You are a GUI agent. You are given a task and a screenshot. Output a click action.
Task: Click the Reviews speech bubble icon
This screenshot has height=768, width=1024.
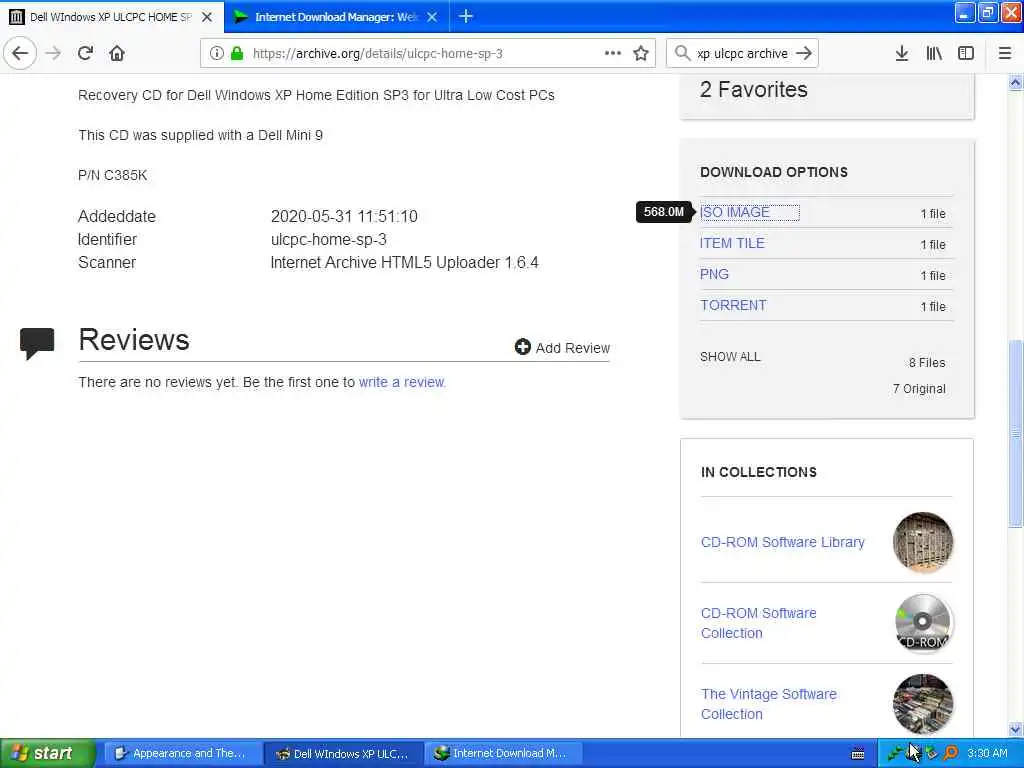coord(37,343)
